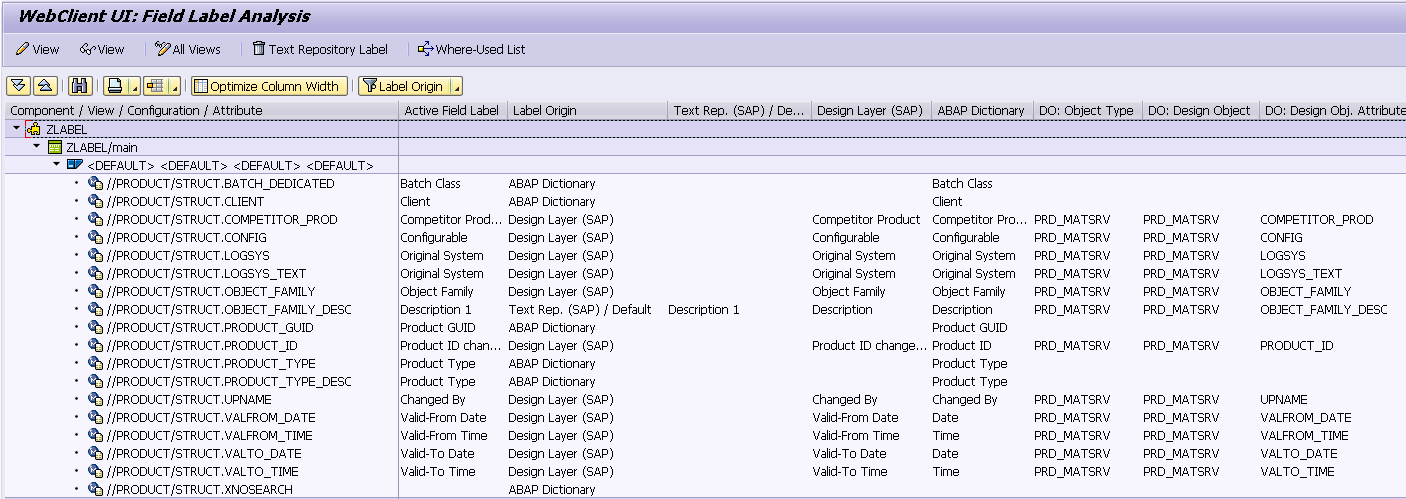Click the icon of STRUCT.UPNAME attribute

[x=96, y=399]
